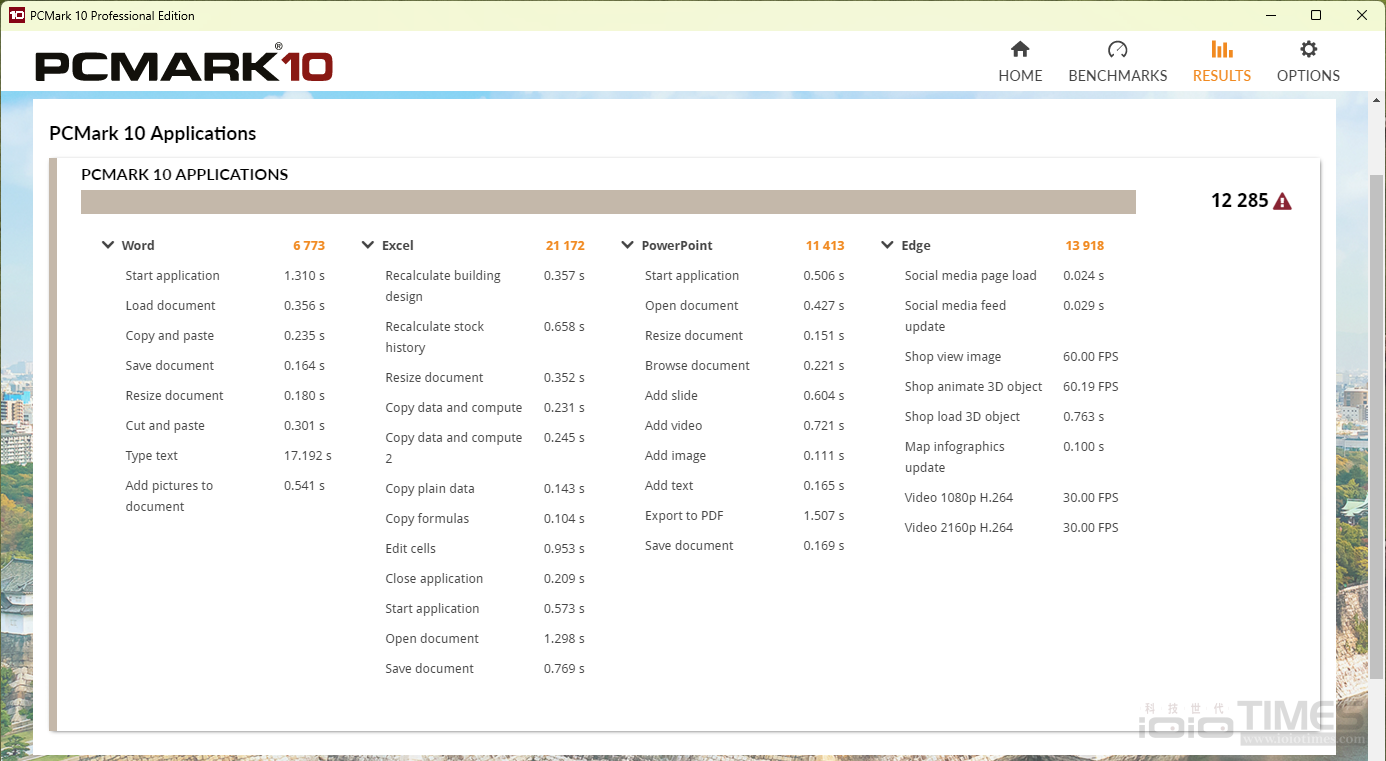Go to the OPTIONS tab label
1386x761 pixels.
click(x=1308, y=76)
